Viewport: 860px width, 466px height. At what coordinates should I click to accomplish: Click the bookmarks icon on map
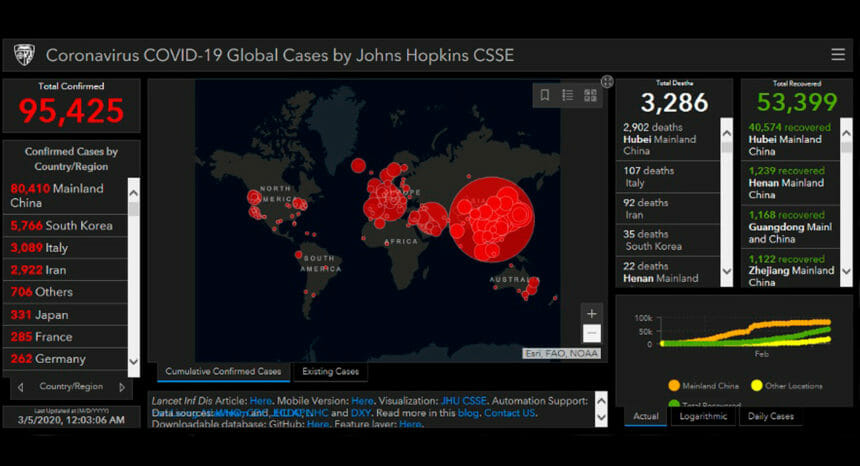(x=545, y=96)
